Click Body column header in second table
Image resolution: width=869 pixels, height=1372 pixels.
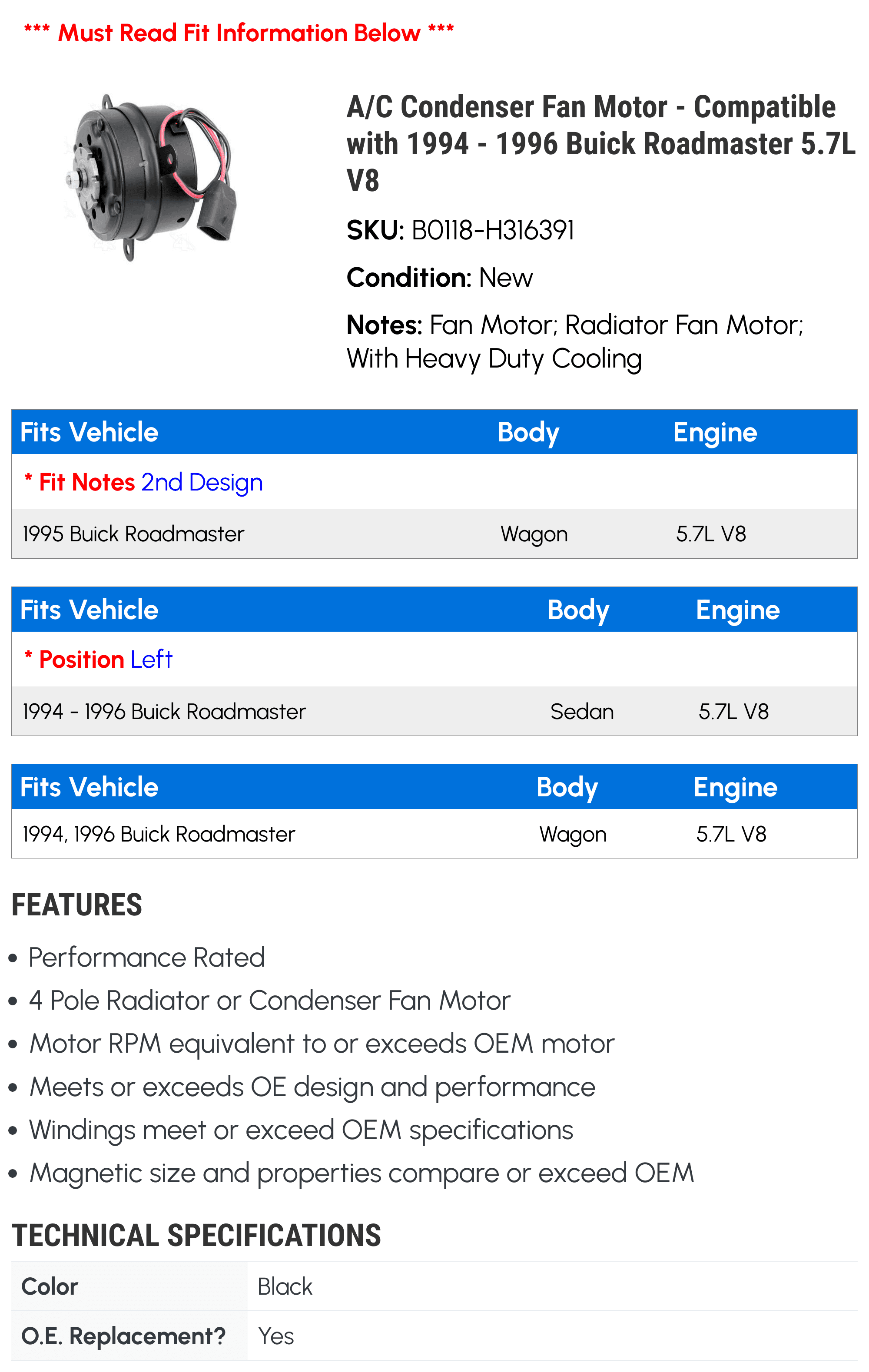(x=578, y=610)
